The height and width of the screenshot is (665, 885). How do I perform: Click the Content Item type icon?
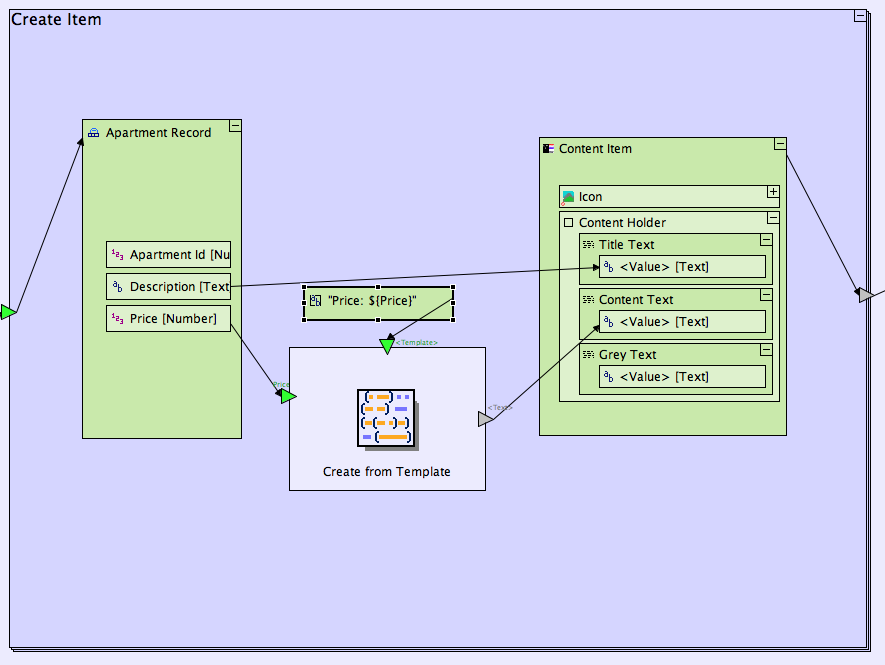[547, 149]
